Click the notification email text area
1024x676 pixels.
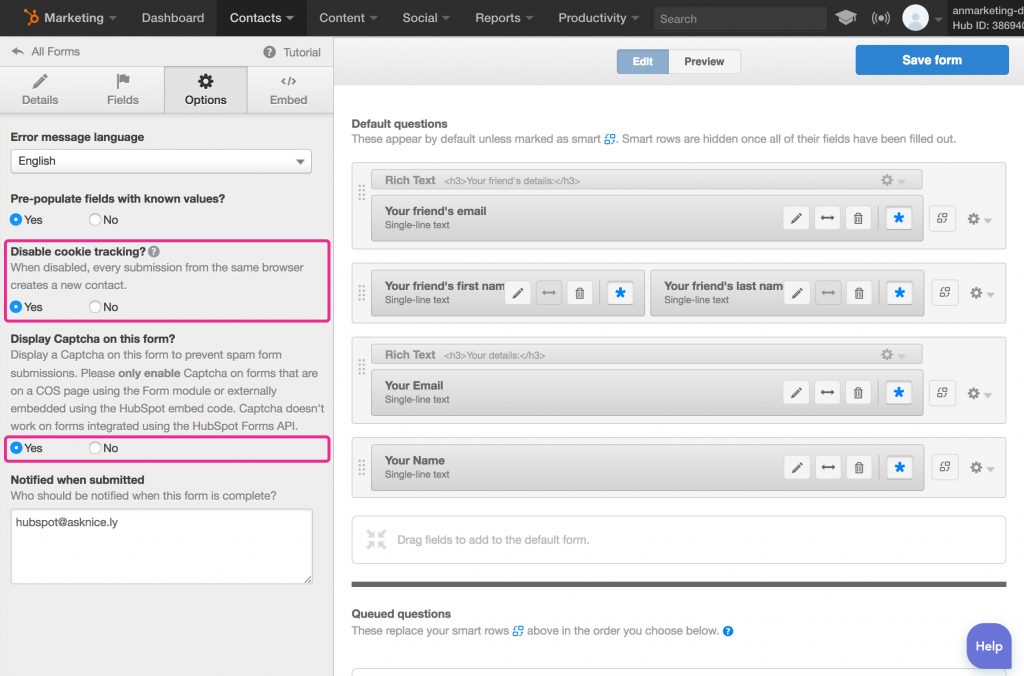161,547
